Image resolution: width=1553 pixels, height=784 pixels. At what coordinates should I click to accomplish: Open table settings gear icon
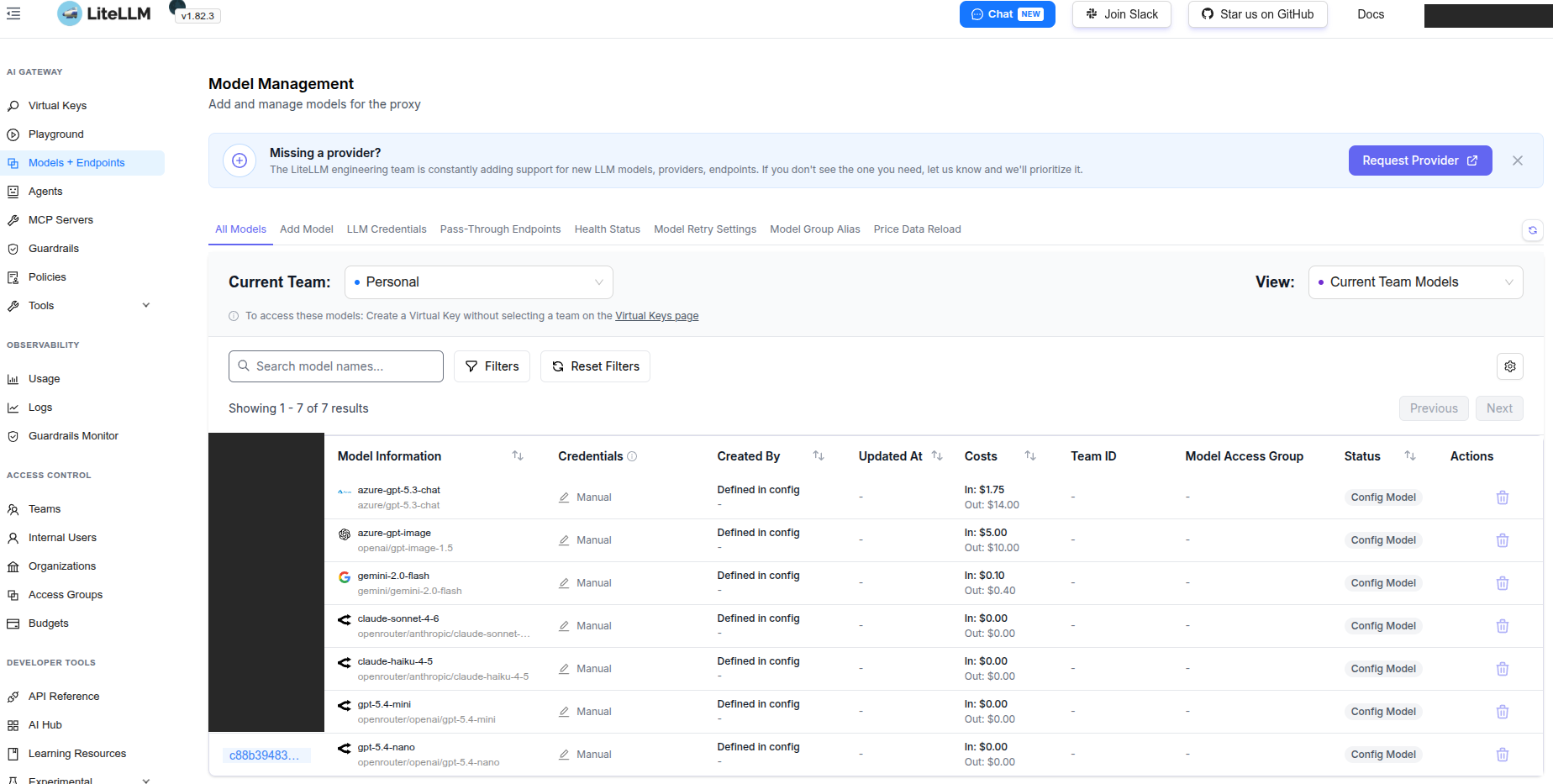click(x=1510, y=366)
